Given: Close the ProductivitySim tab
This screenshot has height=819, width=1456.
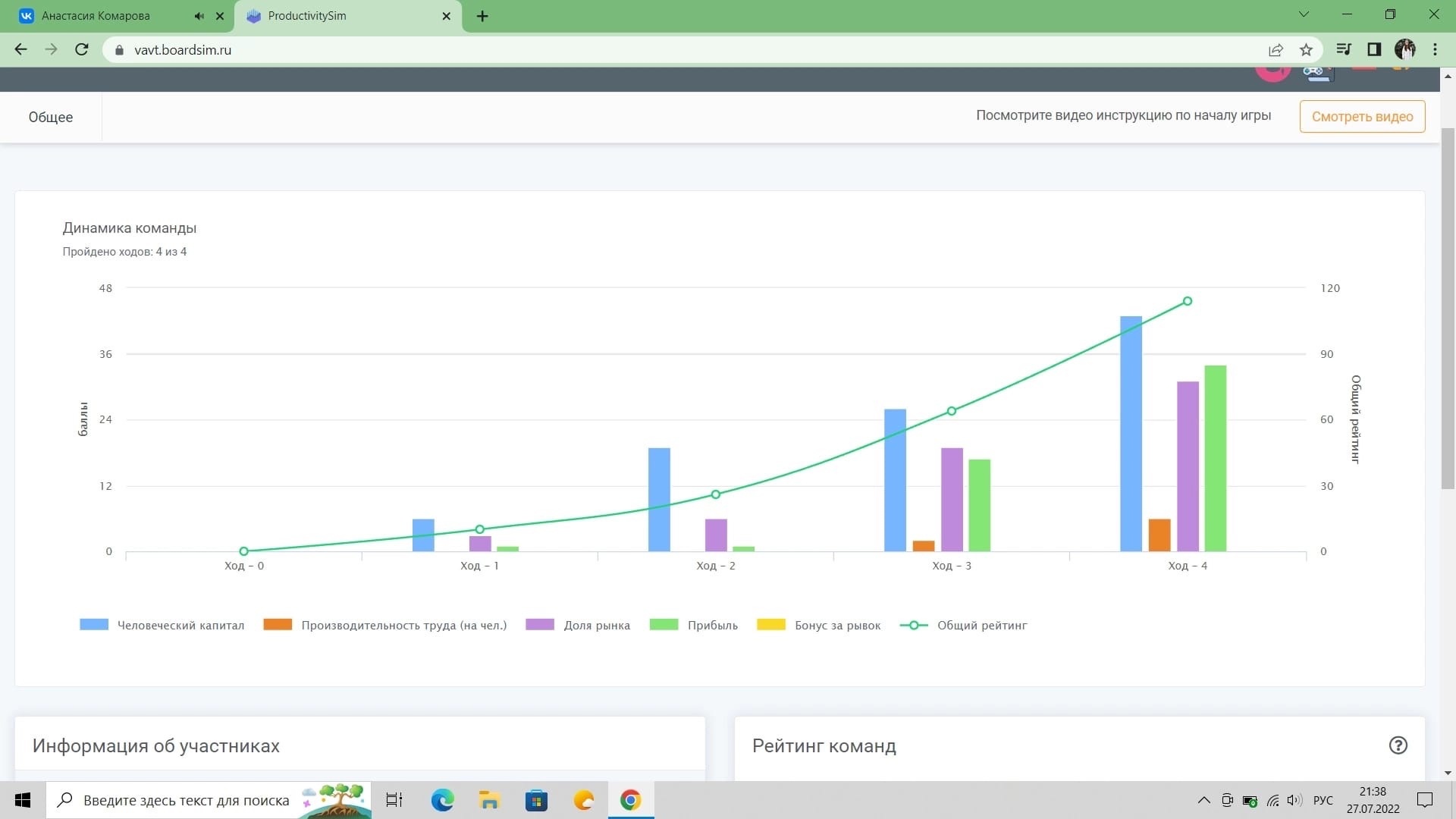Looking at the screenshot, I should (447, 16).
